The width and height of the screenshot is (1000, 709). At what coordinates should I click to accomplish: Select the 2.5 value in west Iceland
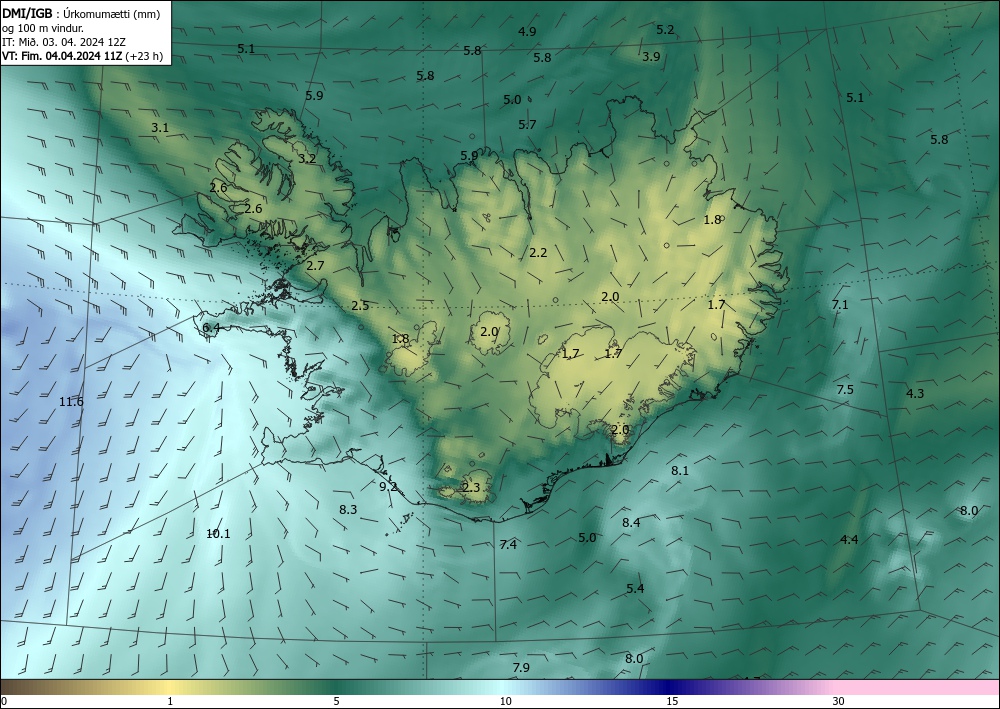(360, 306)
